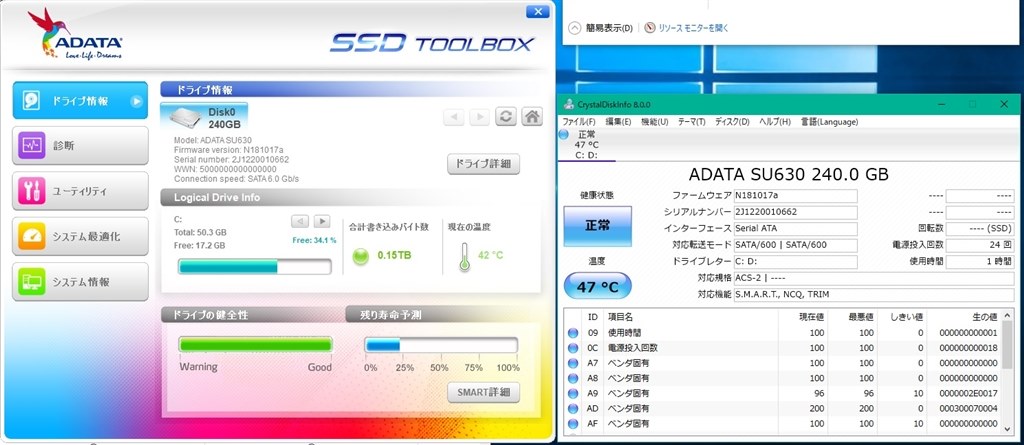Open CrystalDiskInfo 言語(Language) menu

tap(829, 122)
